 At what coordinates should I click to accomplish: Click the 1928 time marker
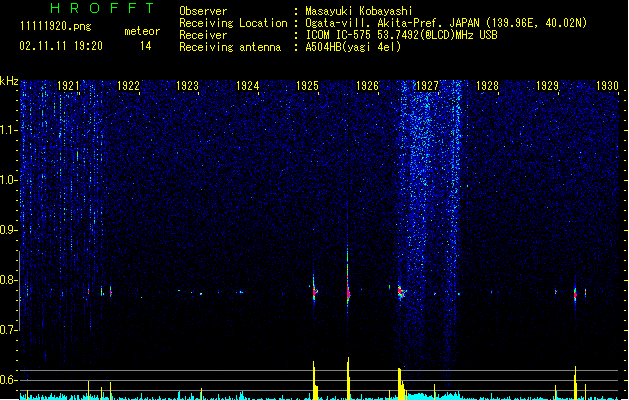click(487, 86)
